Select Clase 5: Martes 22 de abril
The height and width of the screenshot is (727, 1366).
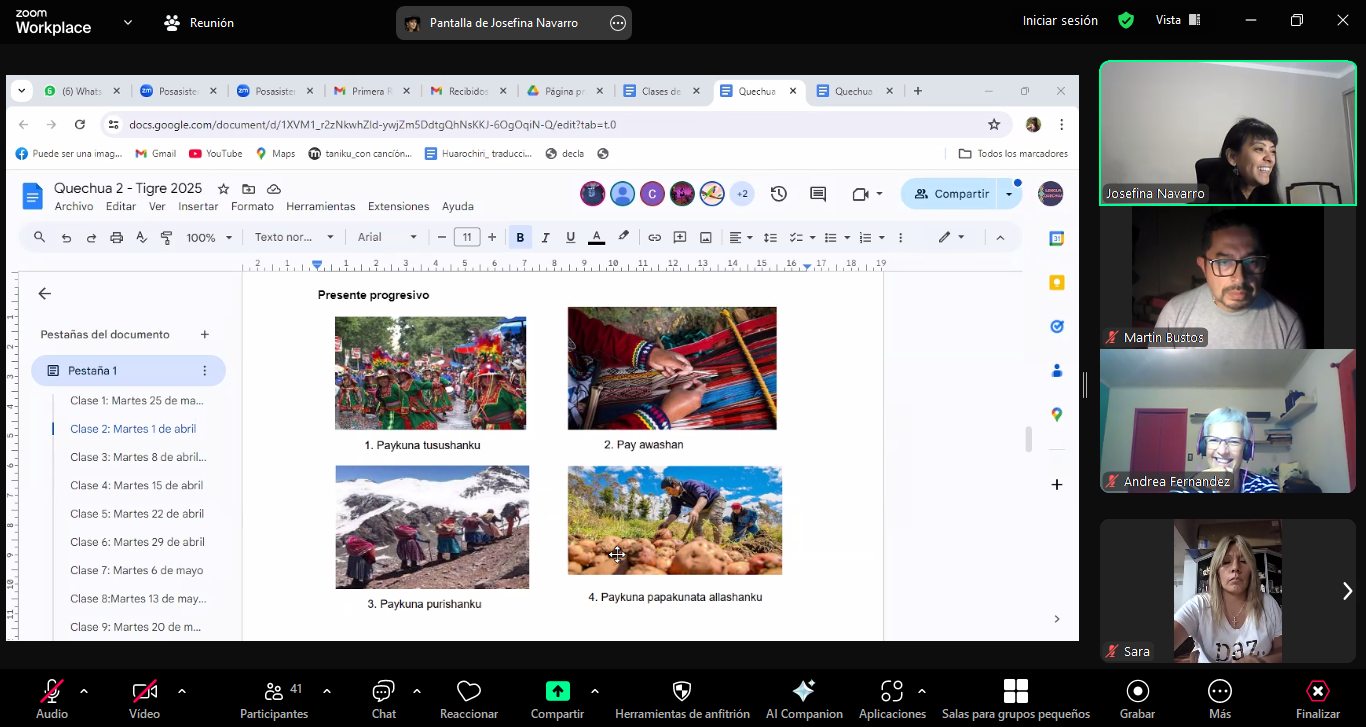(x=136, y=513)
